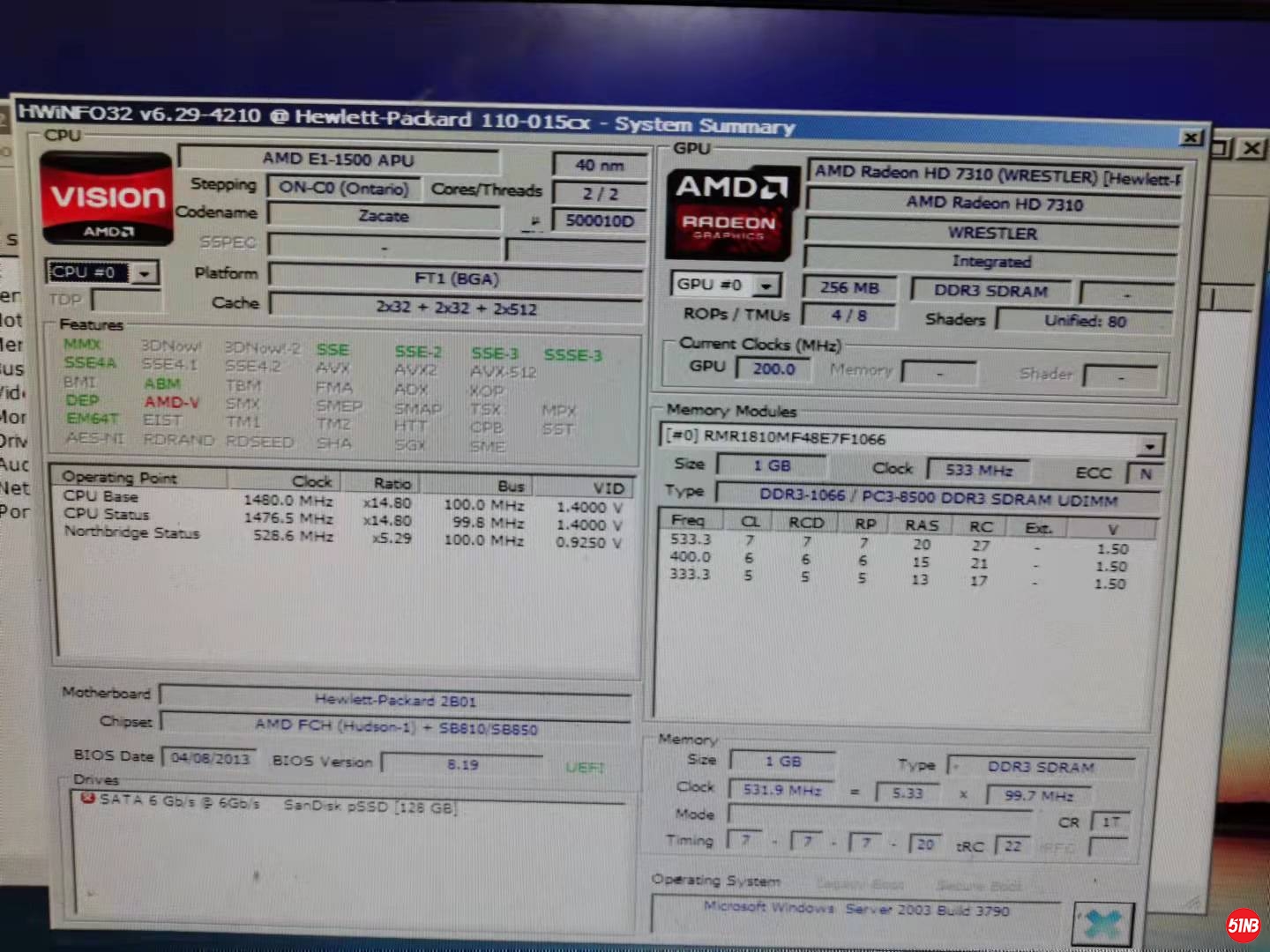Click the Freq column header in memory table
The width and height of the screenshot is (1270, 952).
click(x=688, y=520)
